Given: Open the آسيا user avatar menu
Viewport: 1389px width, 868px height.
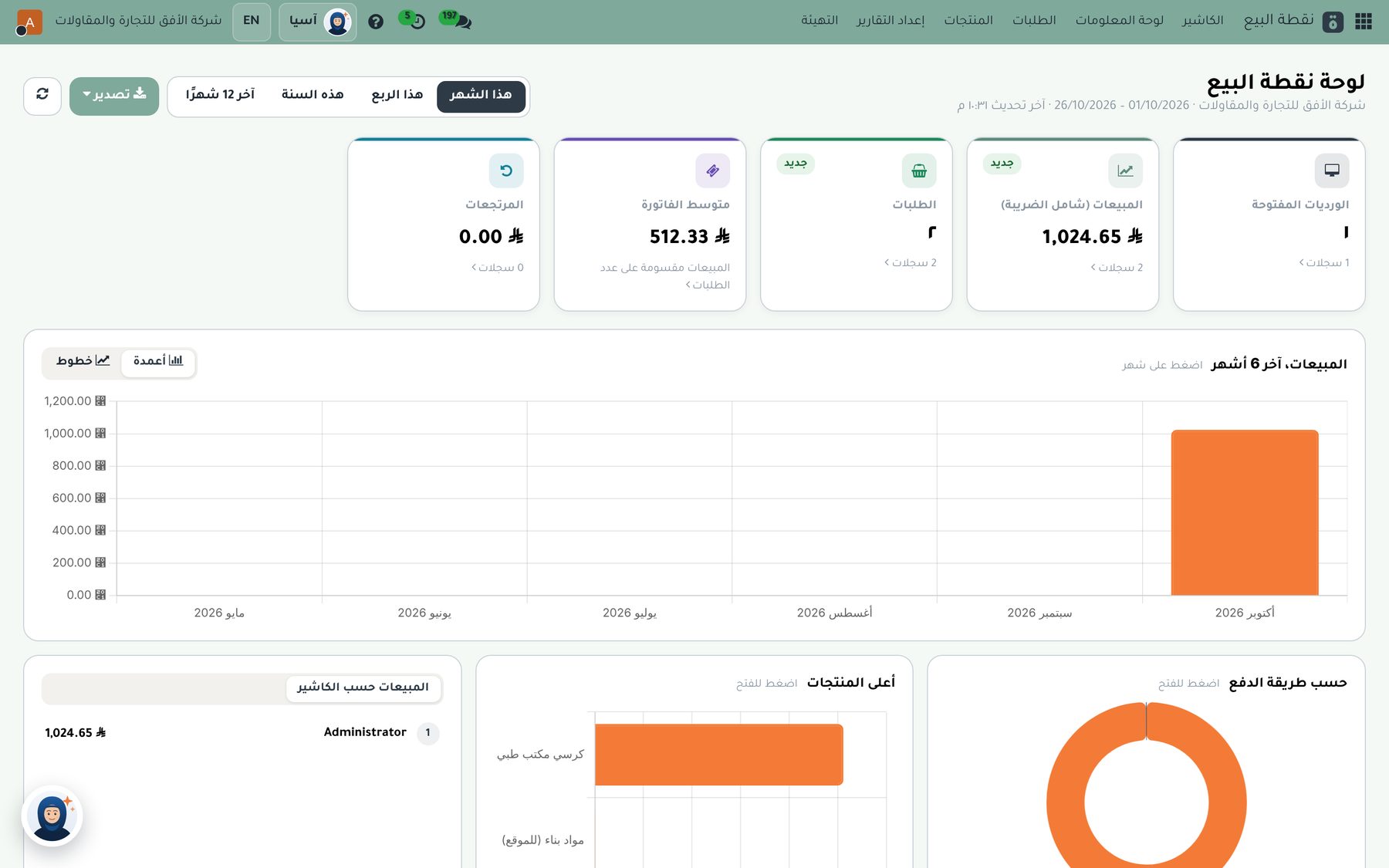Looking at the screenshot, I should click(x=318, y=22).
